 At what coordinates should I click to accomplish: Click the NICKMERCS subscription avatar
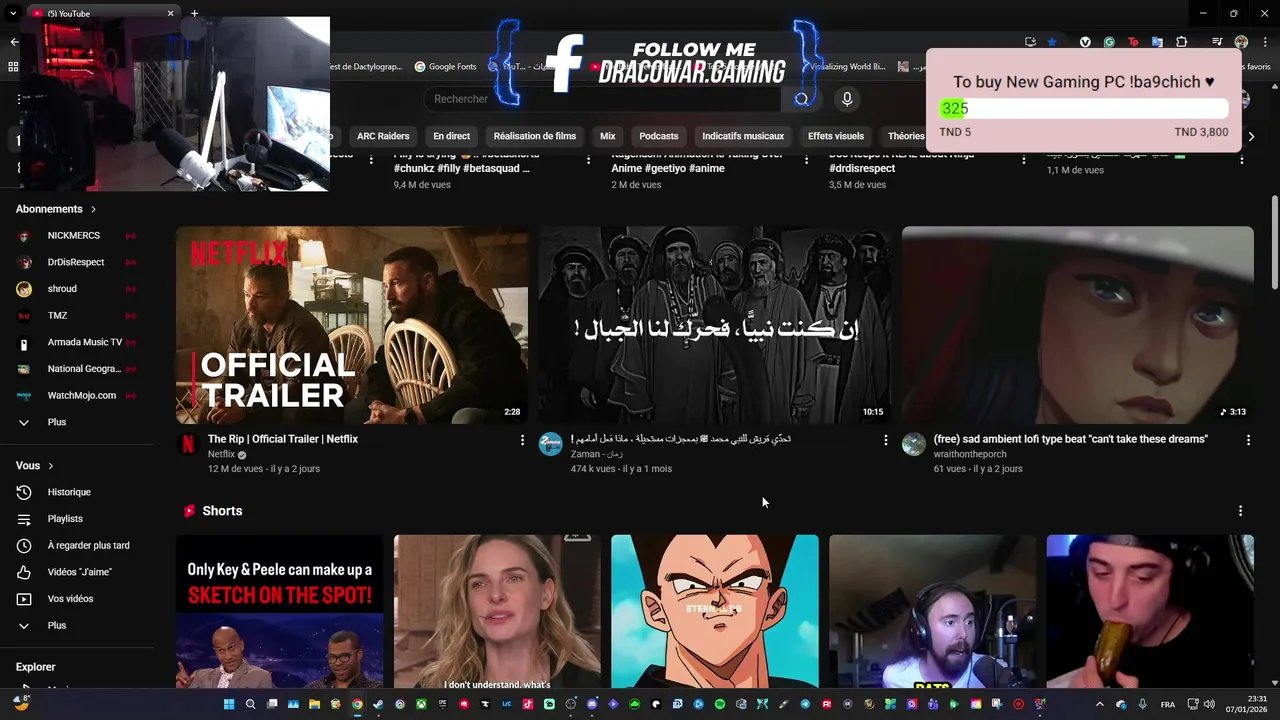point(24,236)
